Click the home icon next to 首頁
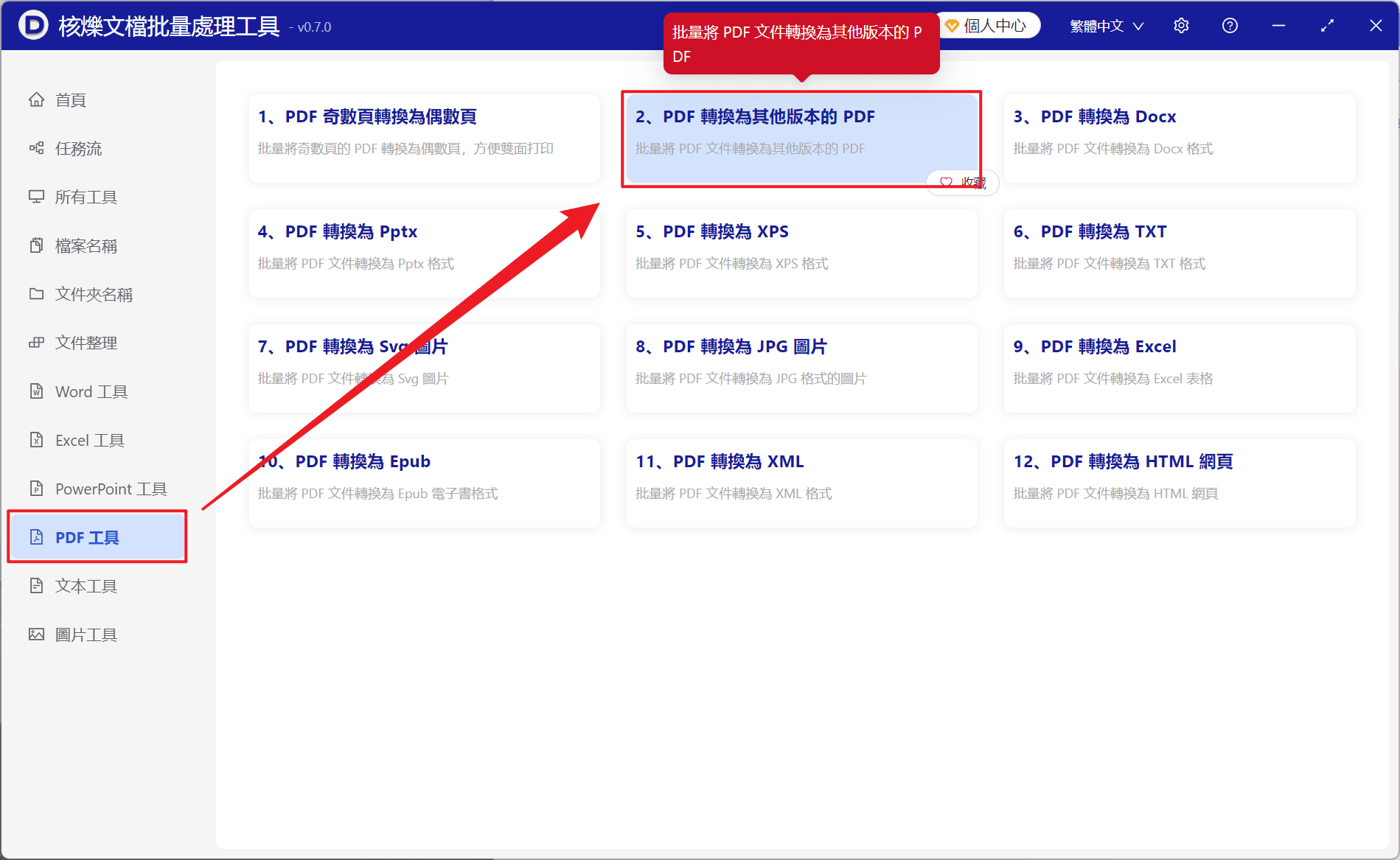 tap(36, 99)
